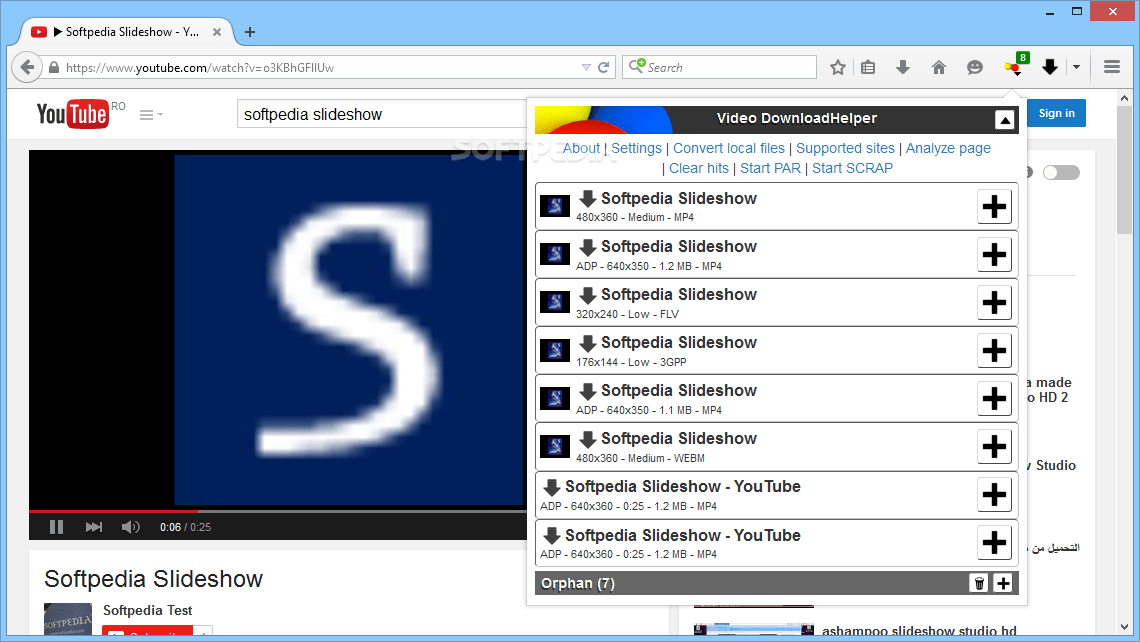Bookmark this page with the star icon
This screenshot has height=642, width=1140.
click(x=838, y=66)
